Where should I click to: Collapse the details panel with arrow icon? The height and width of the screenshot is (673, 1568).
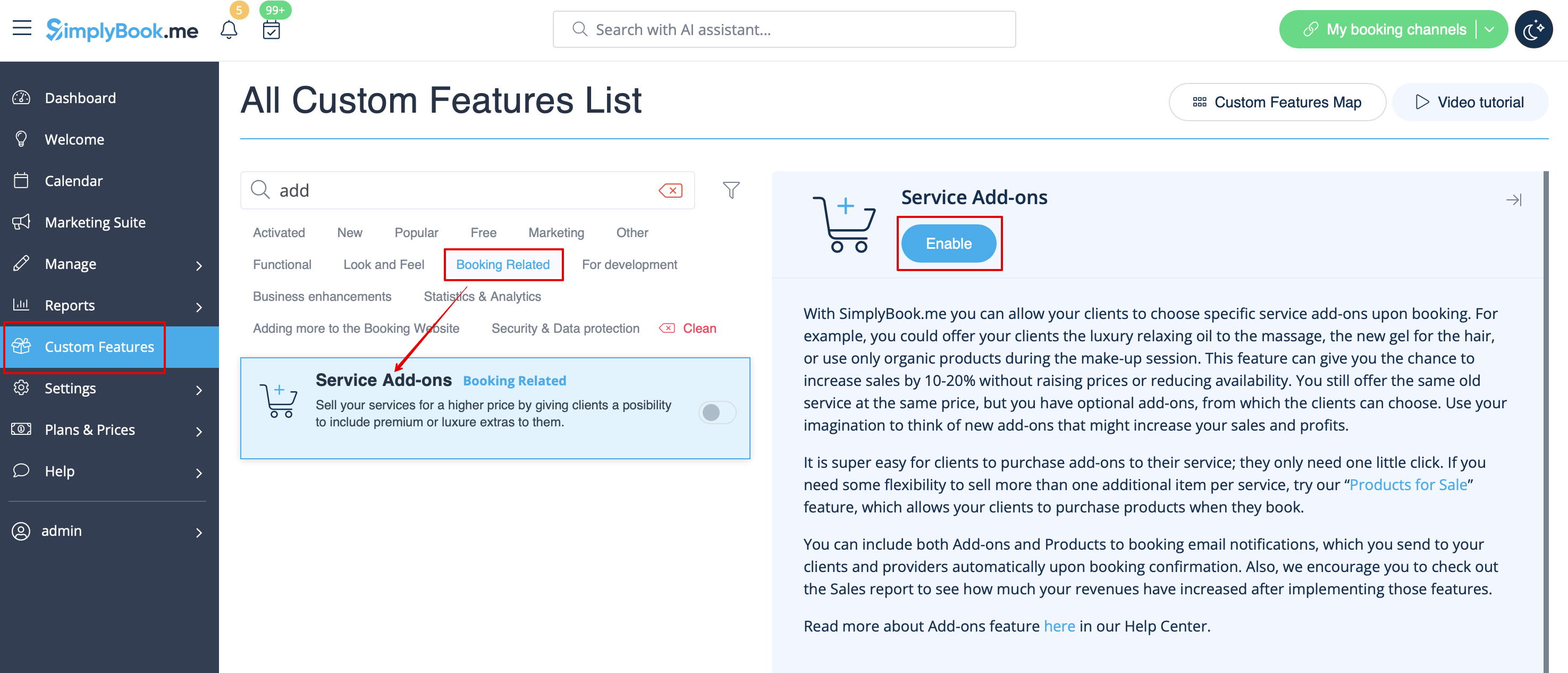tap(1514, 200)
